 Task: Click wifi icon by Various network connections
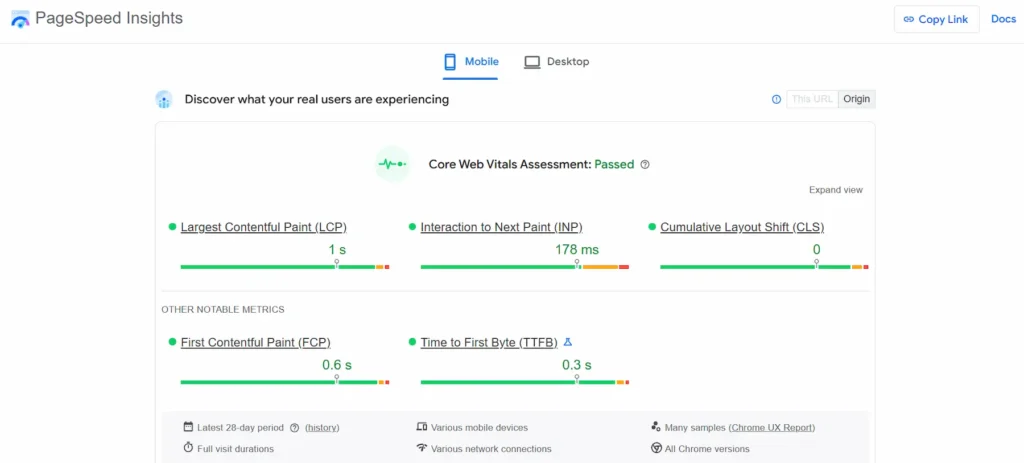pyautogui.click(x=421, y=448)
